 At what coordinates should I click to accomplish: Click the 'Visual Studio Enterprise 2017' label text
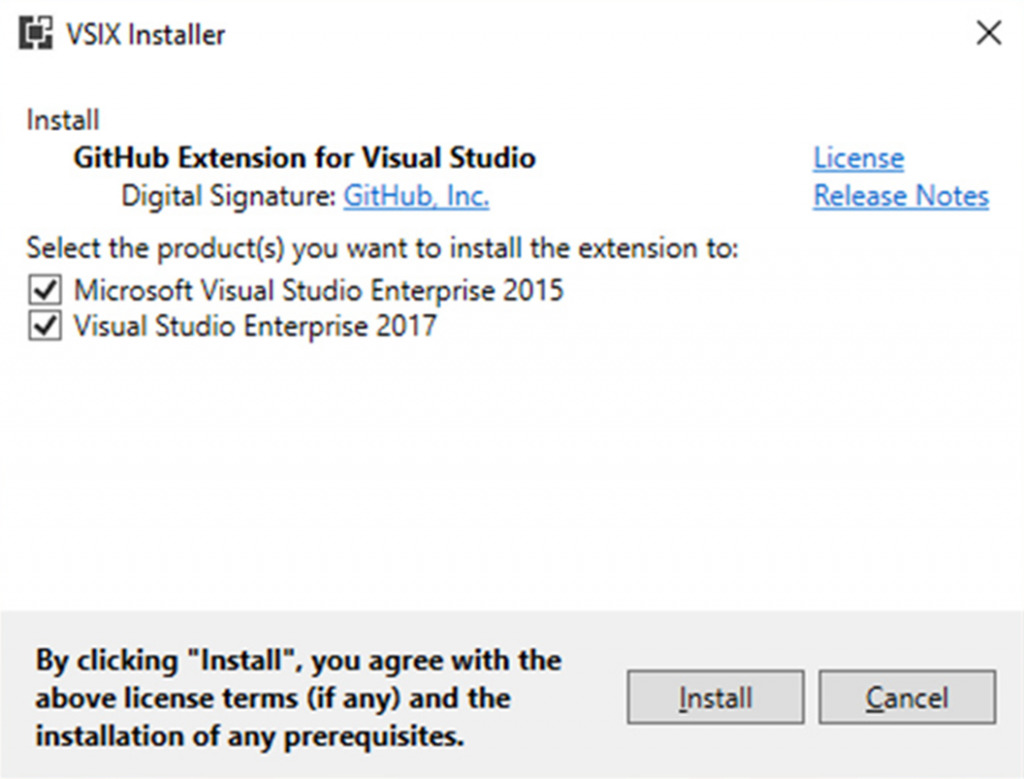[255, 327]
